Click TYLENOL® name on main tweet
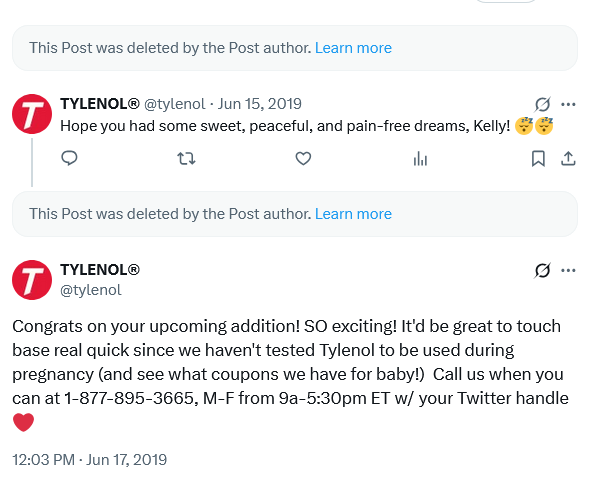This screenshot has height=481, width=591. coord(100,270)
